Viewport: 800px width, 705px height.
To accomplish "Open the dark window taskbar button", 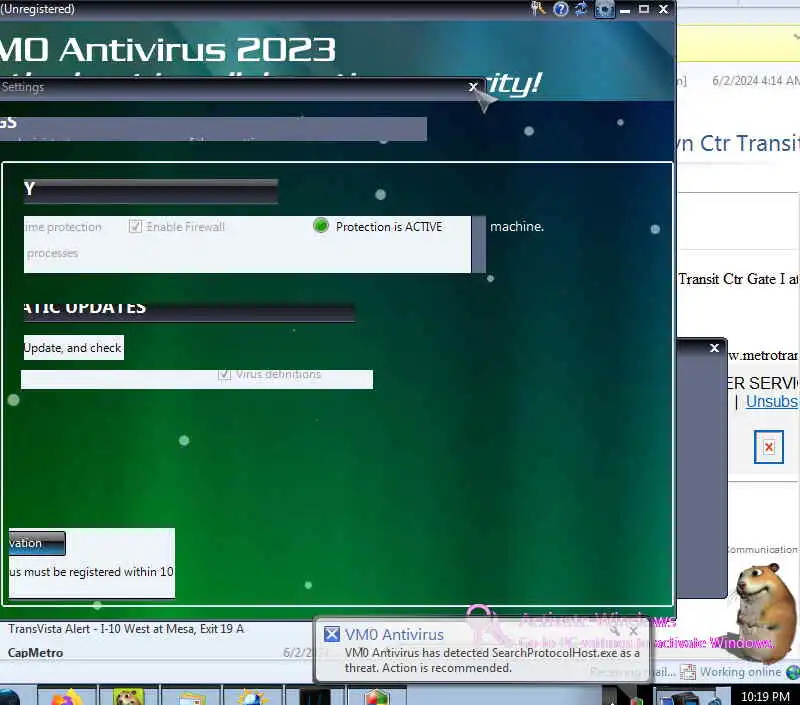I will (x=315, y=696).
